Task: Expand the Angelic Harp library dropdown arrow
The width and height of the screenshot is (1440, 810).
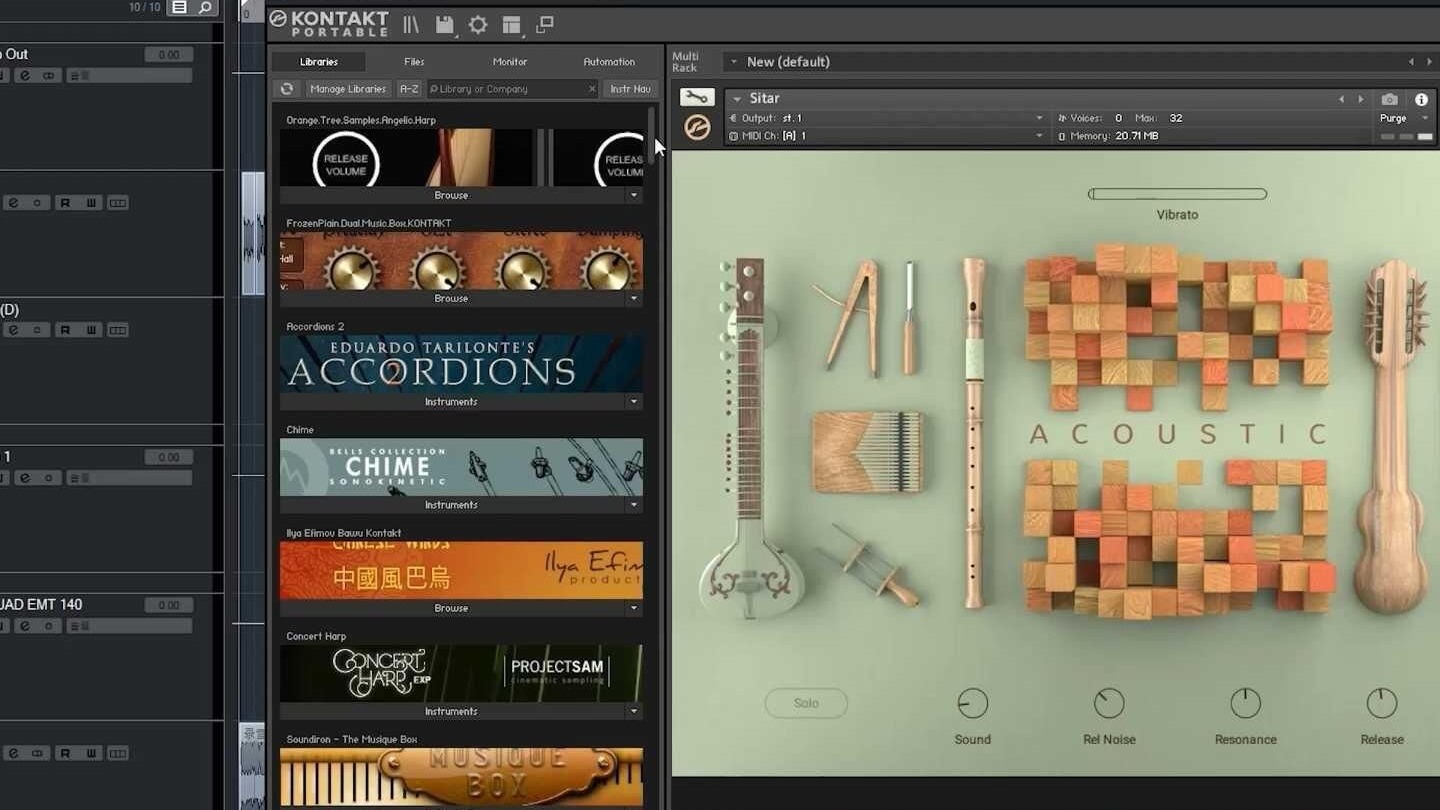Action: pyautogui.click(x=633, y=196)
